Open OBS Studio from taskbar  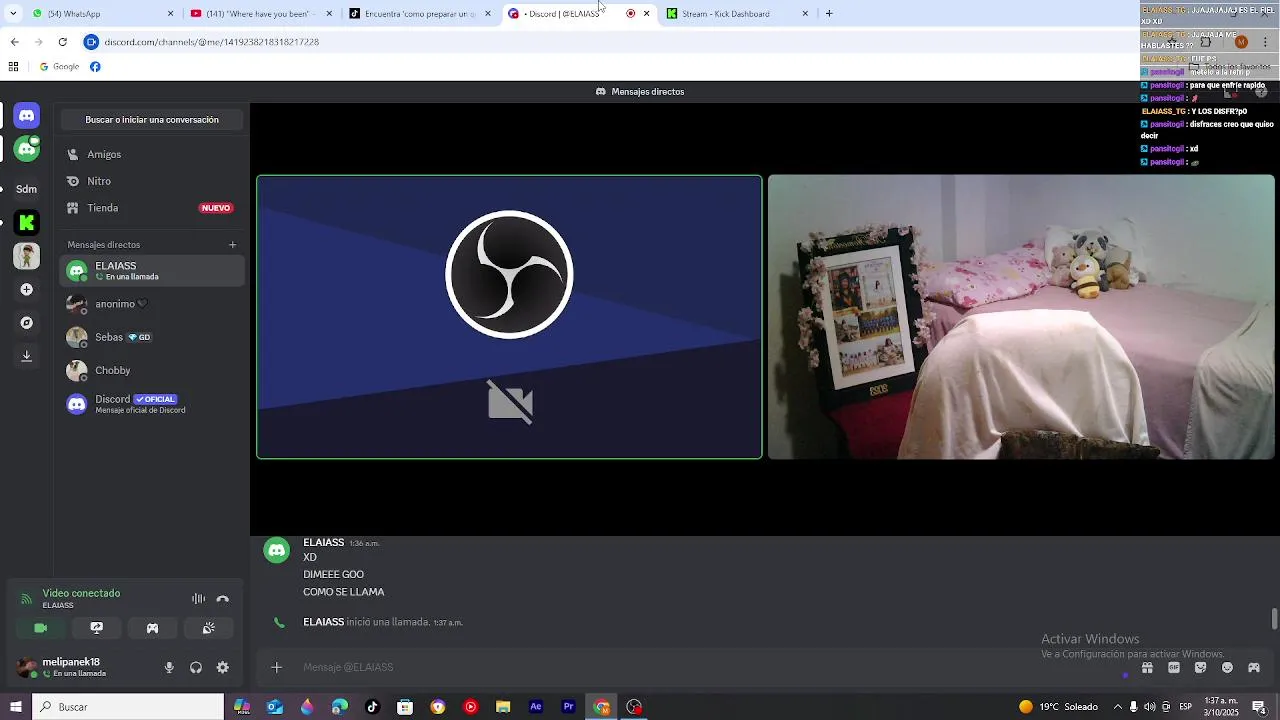(634, 707)
